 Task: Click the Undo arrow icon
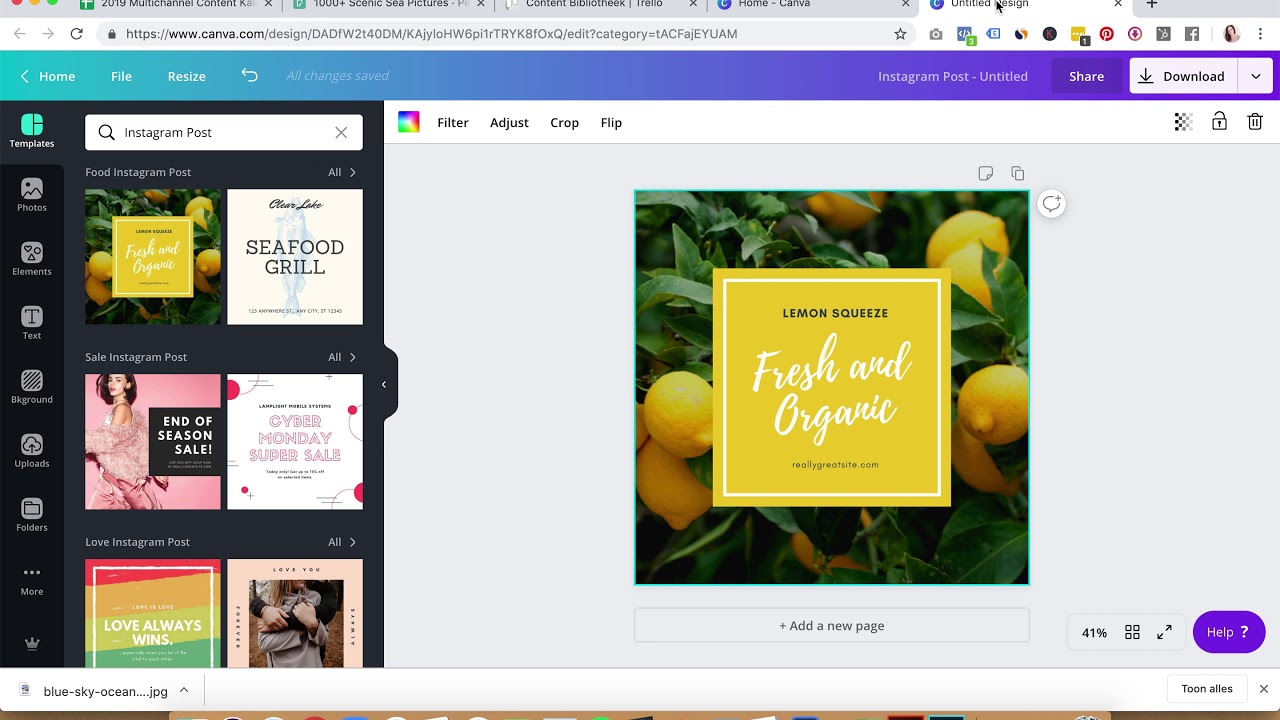coord(249,76)
